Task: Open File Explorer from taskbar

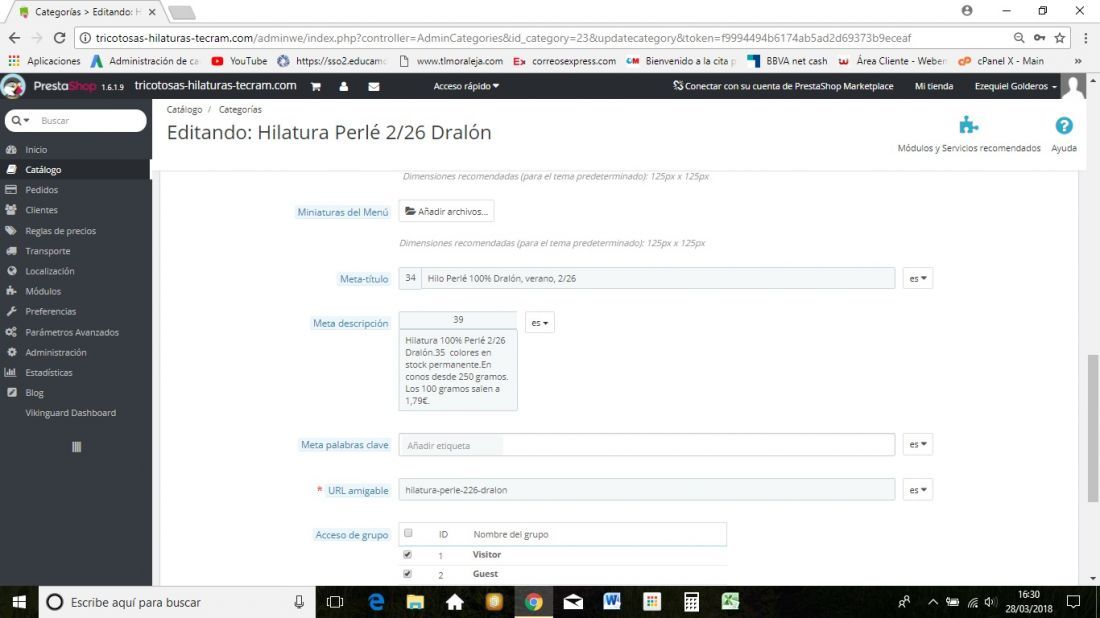Action: [415, 602]
